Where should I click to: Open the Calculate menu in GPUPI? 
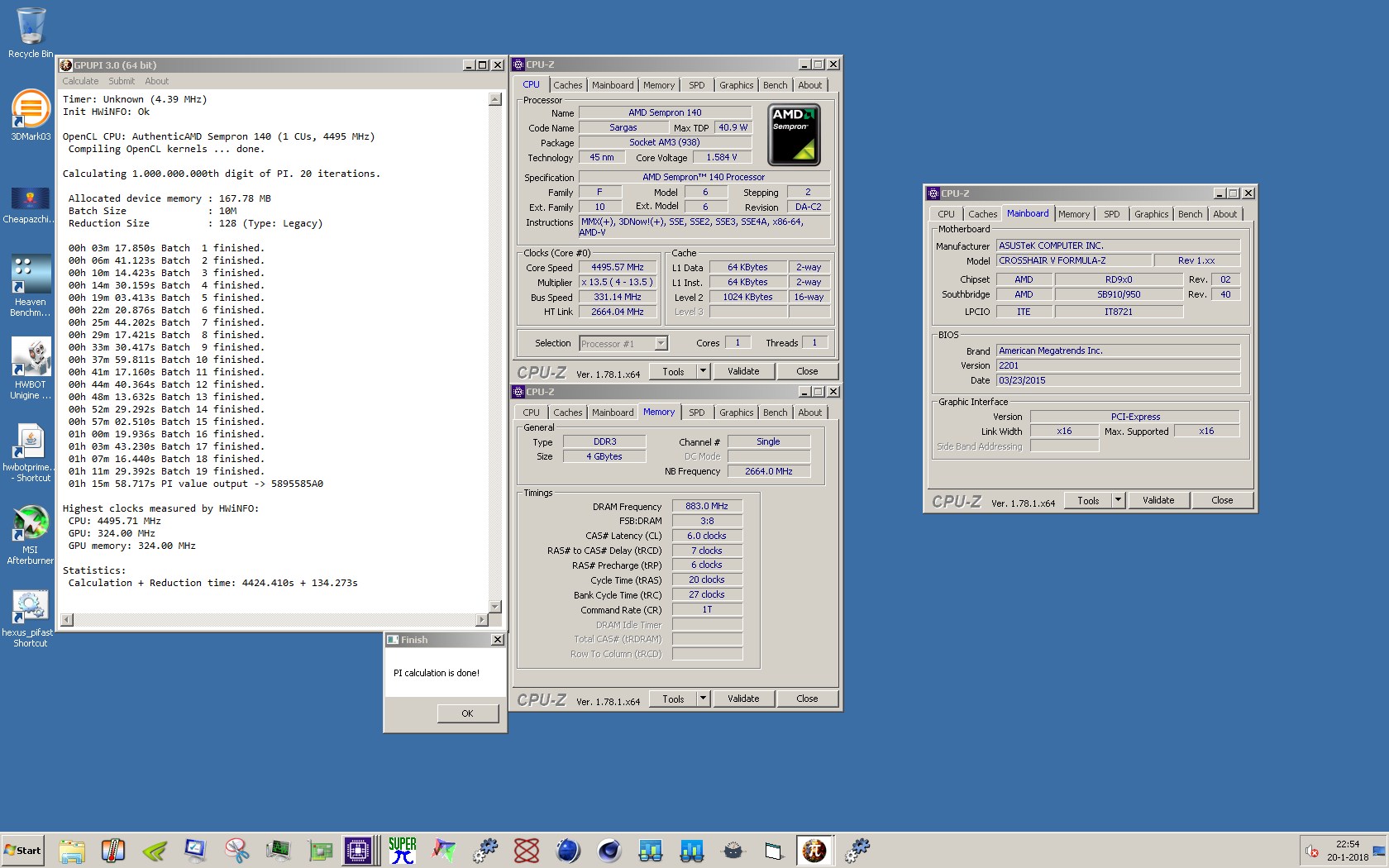(x=80, y=81)
